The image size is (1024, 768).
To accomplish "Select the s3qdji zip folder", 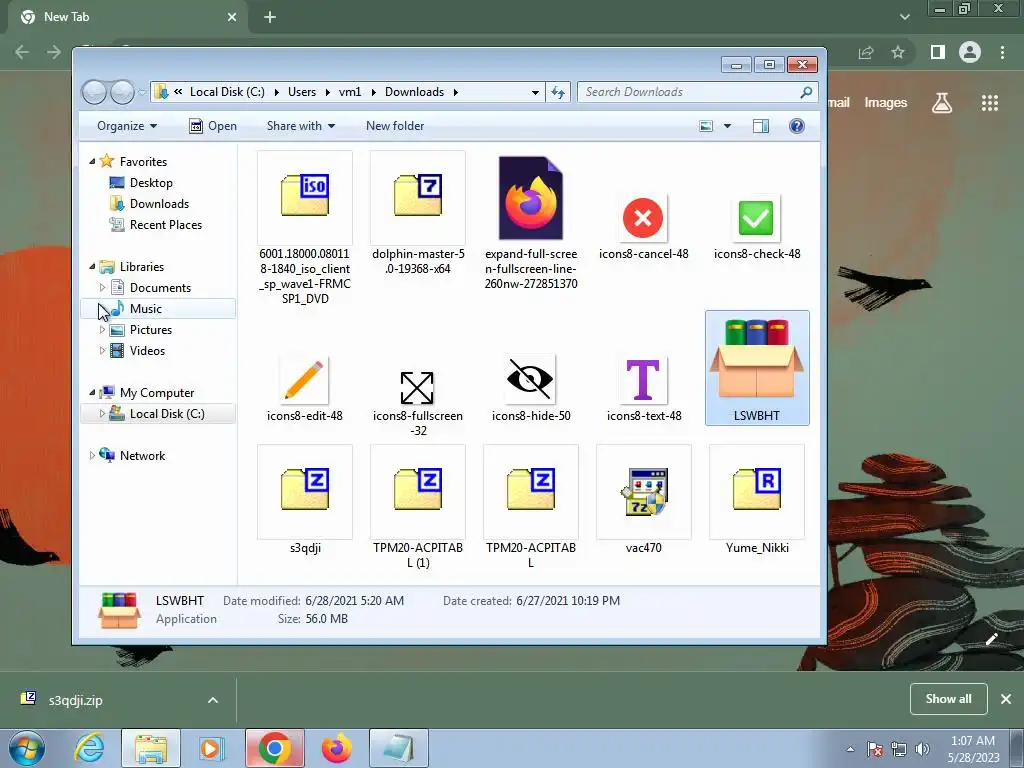I will pos(305,500).
